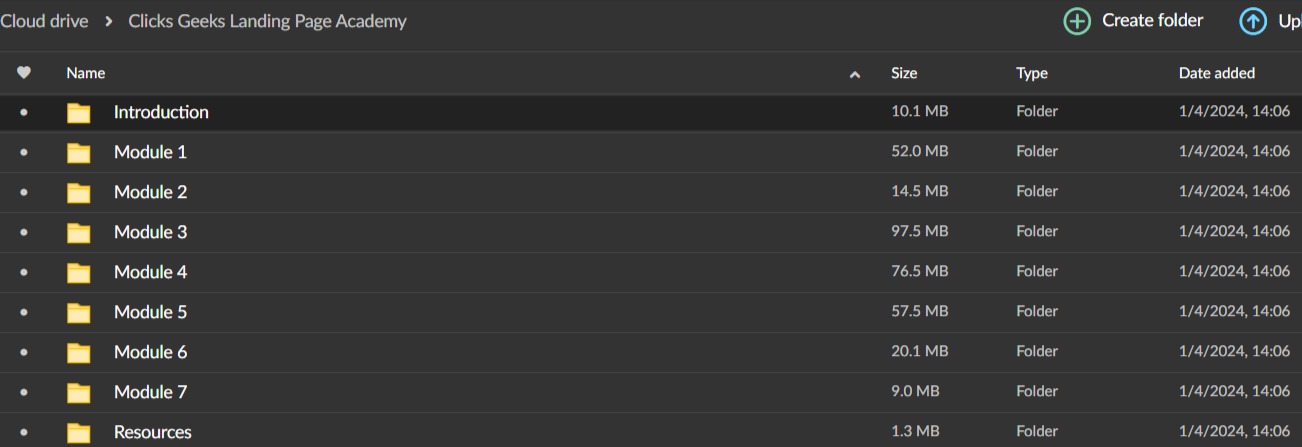This screenshot has height=447, width=1302.
Task: Click the Module 3 folder icon
Action: [78, 233]
